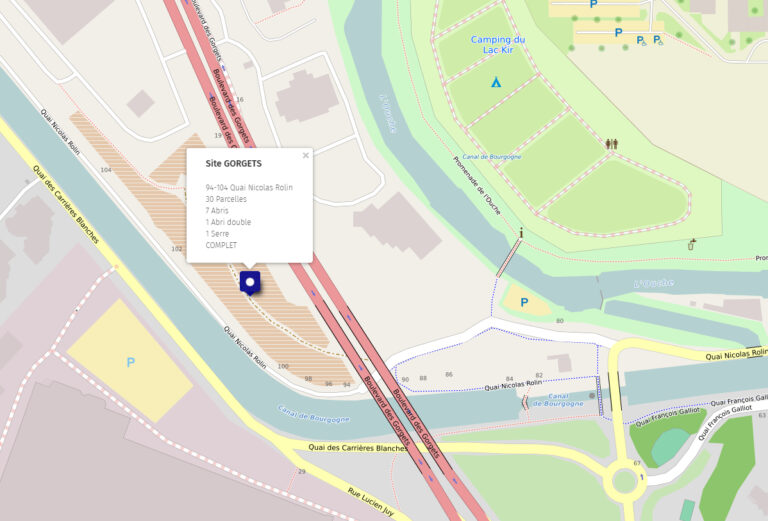Click the 94-104 Quai Nicolas Rolin address
Image resolution: width=768 pixels, height=521 pixels.
tap(249, 188)
